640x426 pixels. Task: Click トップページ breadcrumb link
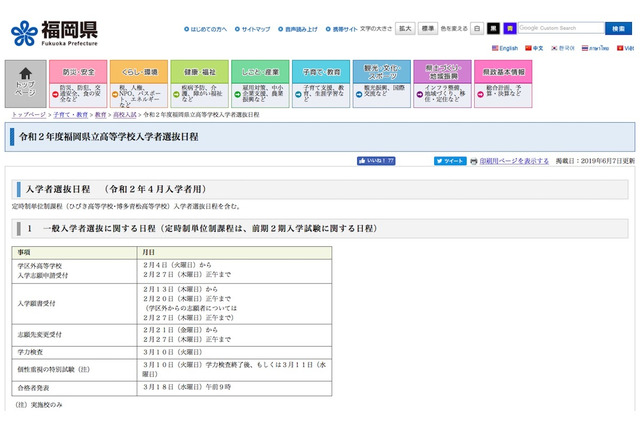29,115
